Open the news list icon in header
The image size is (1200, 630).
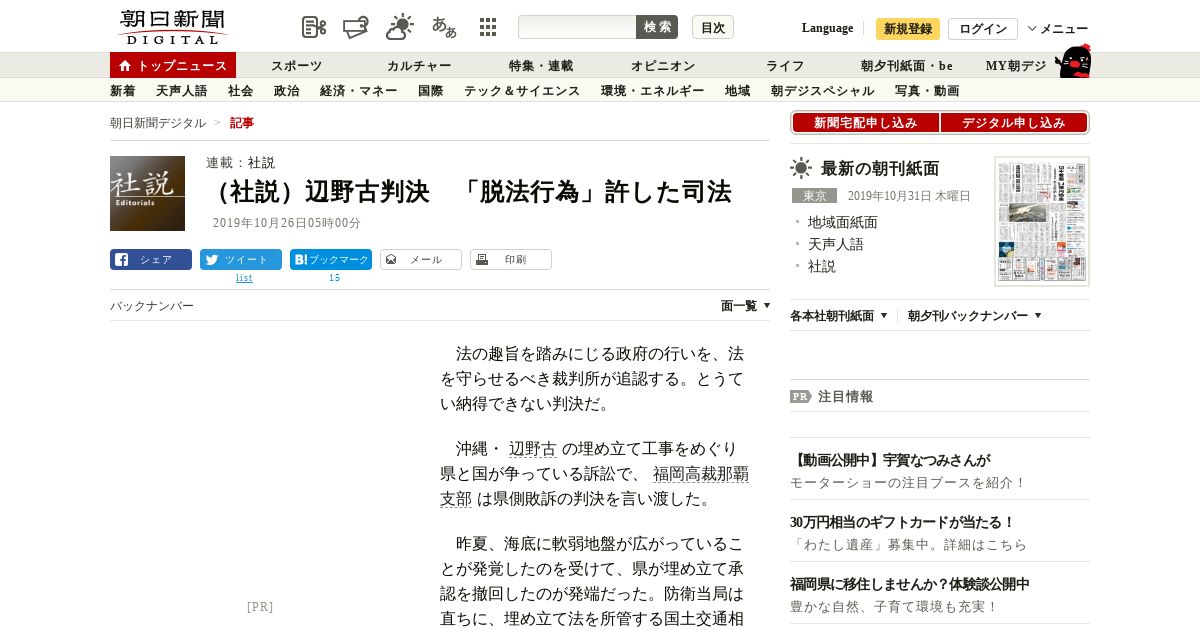pyautogui.click(x=314, y=28)
